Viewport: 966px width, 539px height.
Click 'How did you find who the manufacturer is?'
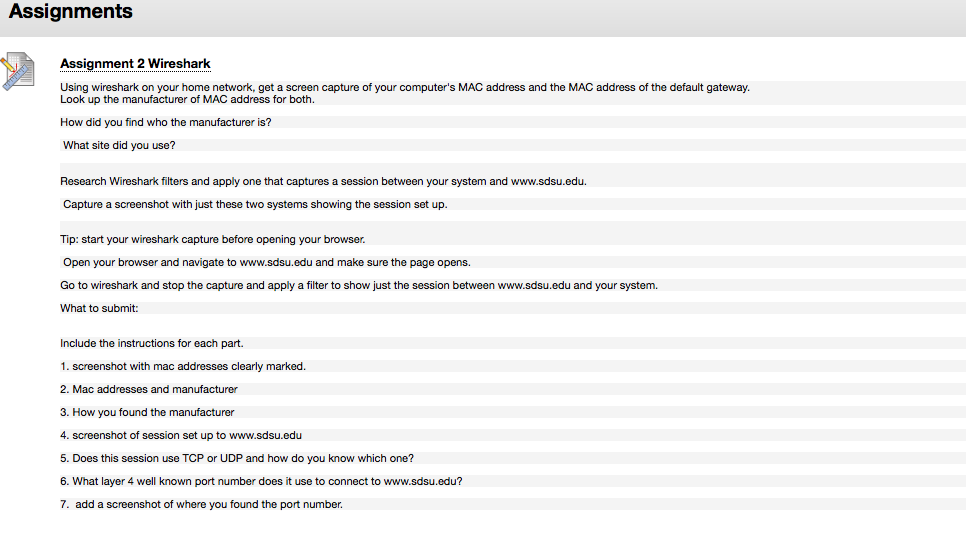coord(166,122)
